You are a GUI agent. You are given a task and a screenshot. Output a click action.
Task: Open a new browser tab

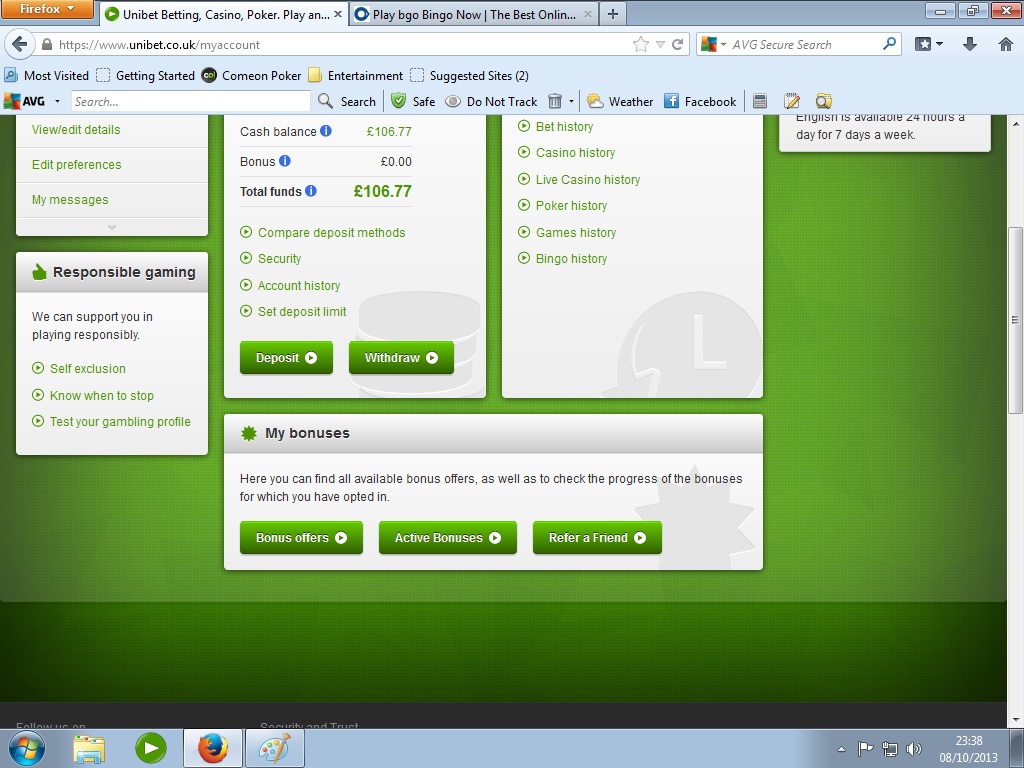click(612, 14)
